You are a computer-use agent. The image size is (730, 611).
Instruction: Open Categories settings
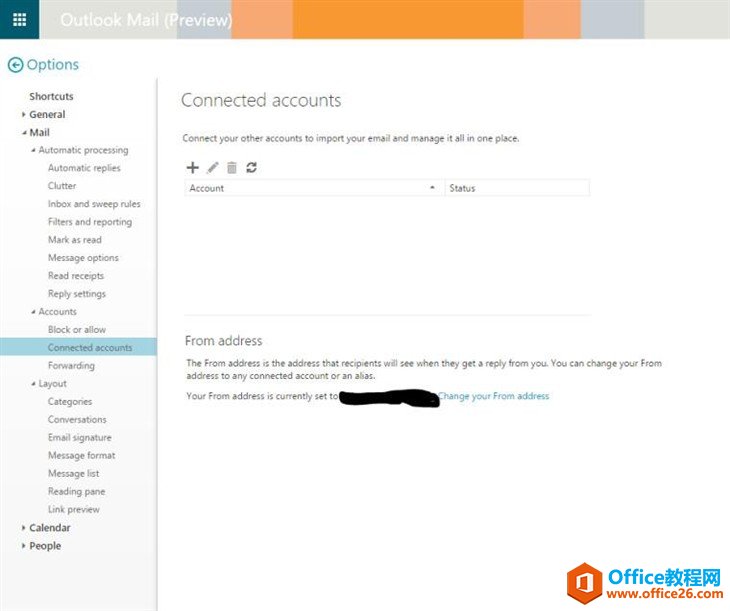[70, 401]
